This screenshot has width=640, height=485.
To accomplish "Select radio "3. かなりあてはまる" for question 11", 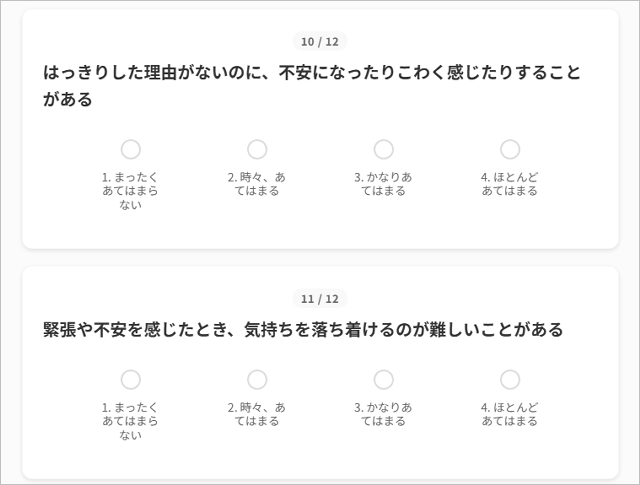I will 383,380.
